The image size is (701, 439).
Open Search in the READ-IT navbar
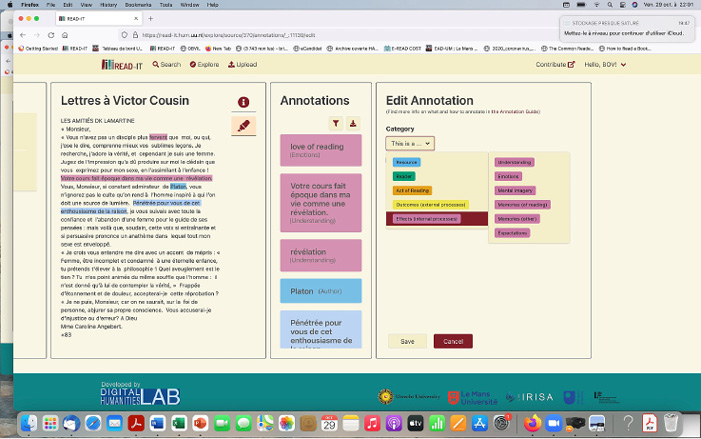click(167, 64)
